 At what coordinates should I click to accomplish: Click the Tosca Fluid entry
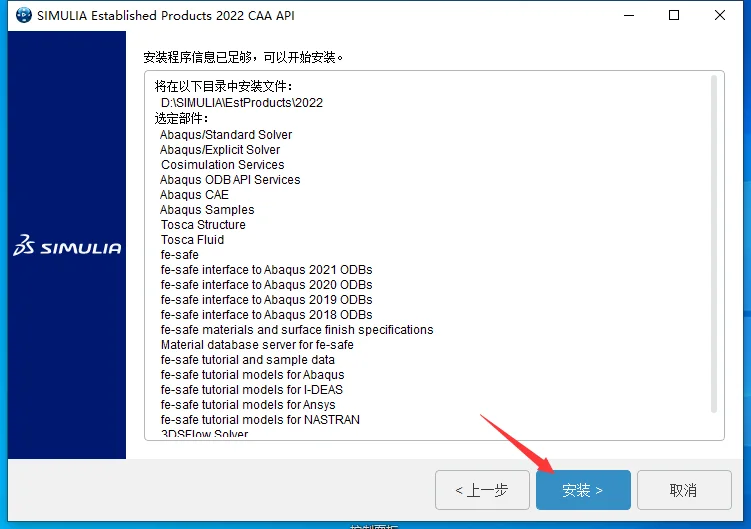click(193, 240)
